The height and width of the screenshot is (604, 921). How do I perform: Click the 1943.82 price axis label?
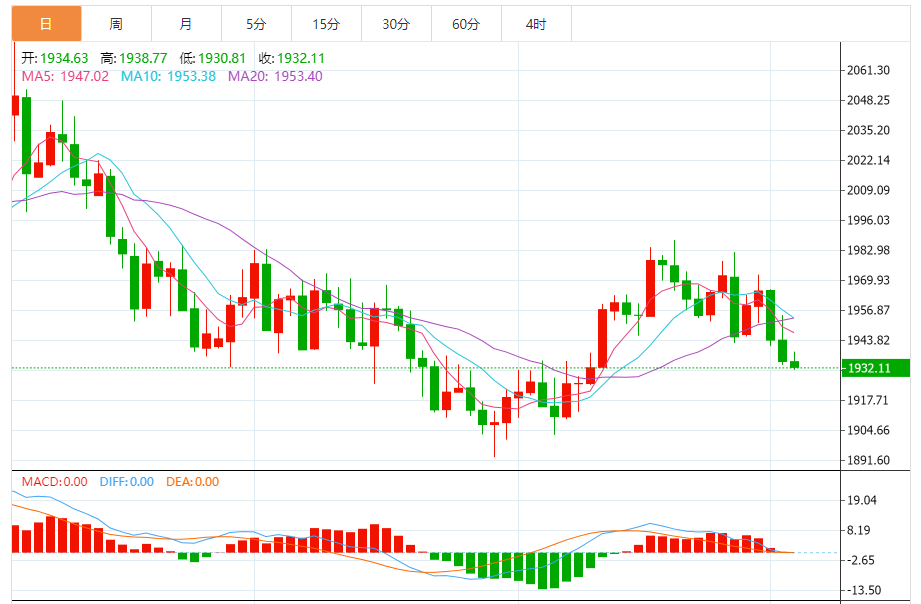868,340
